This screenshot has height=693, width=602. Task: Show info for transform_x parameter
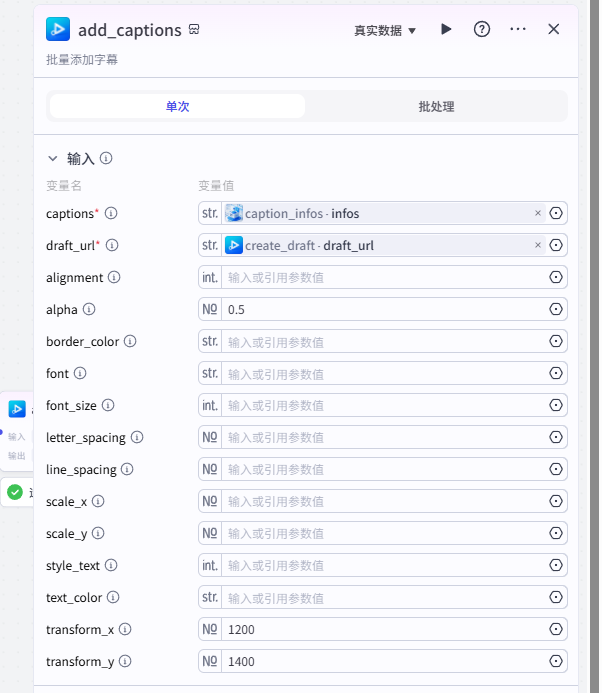pyautogui.click(x=125, y=629)
